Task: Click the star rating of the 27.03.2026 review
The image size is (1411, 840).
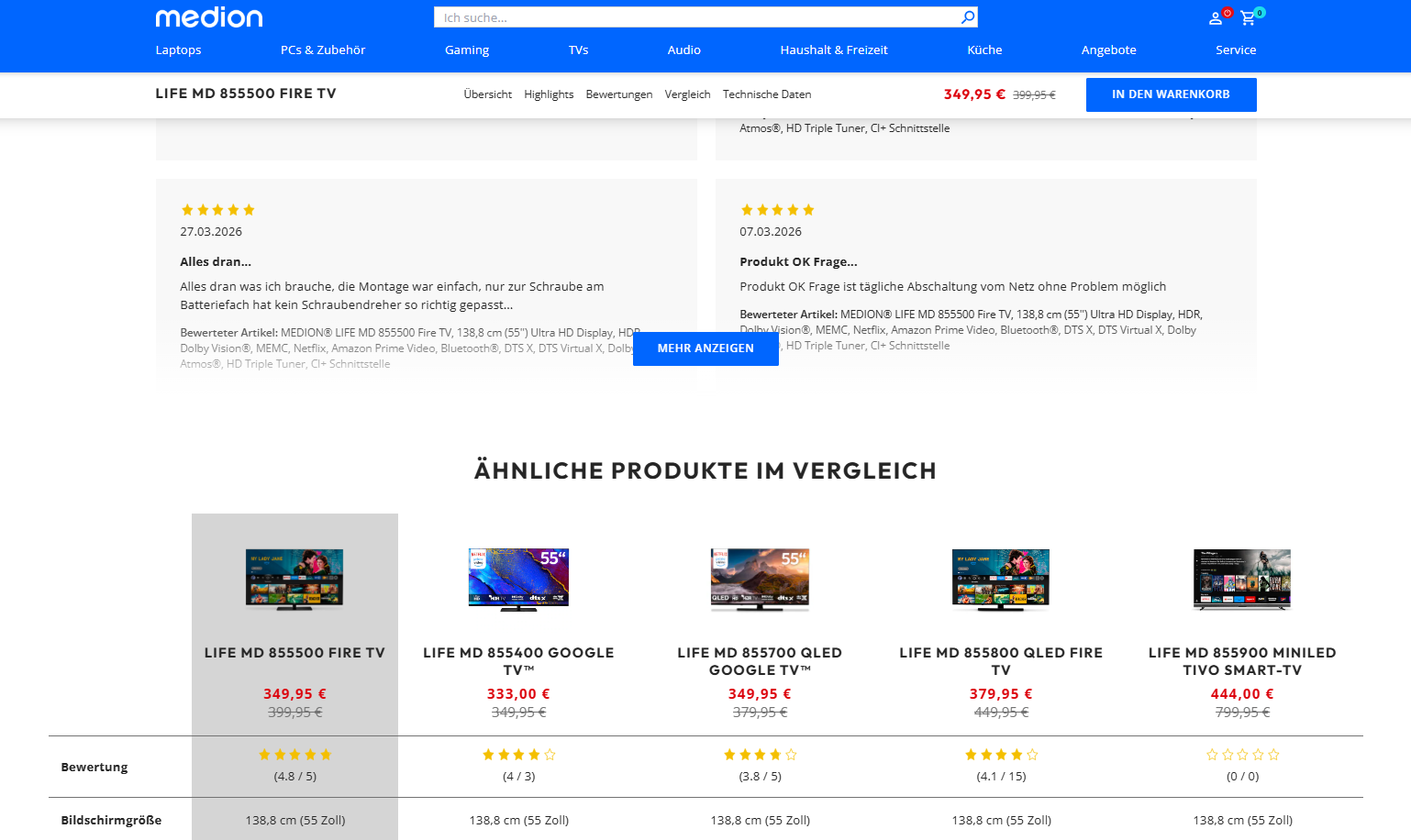Action: pos(217,210)
